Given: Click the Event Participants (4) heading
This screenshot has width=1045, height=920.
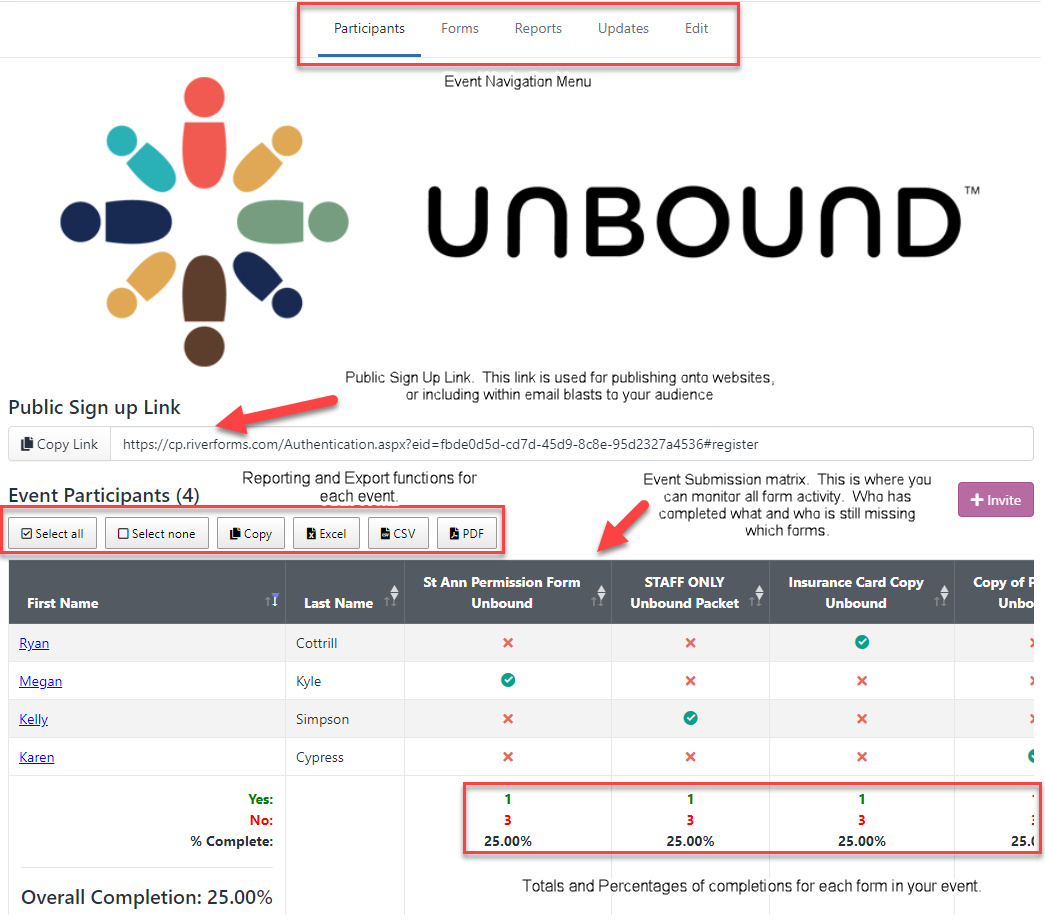Looking at the screenshot, I should pos(104,495).
